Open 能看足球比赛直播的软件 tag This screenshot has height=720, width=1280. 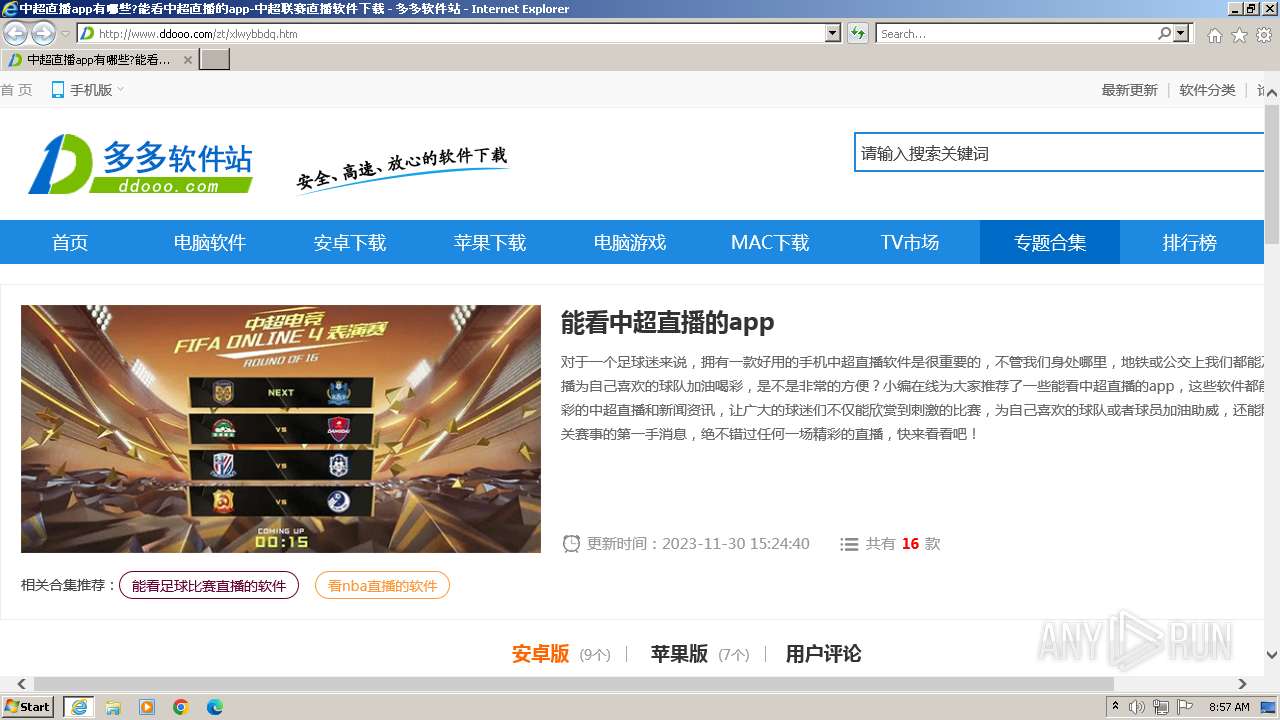point(209,585)
